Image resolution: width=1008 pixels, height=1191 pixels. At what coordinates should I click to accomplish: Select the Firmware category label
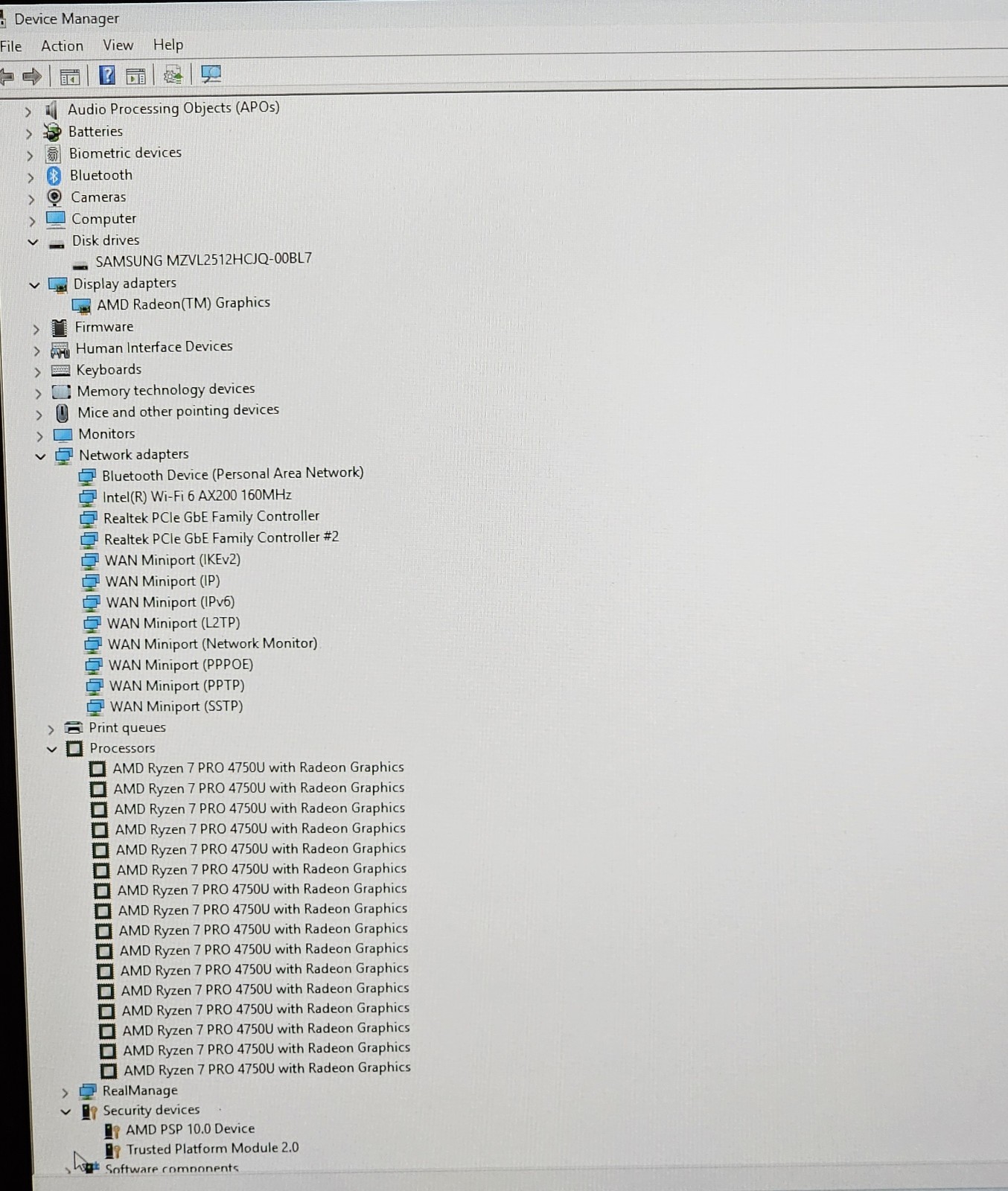coord(104,327)
